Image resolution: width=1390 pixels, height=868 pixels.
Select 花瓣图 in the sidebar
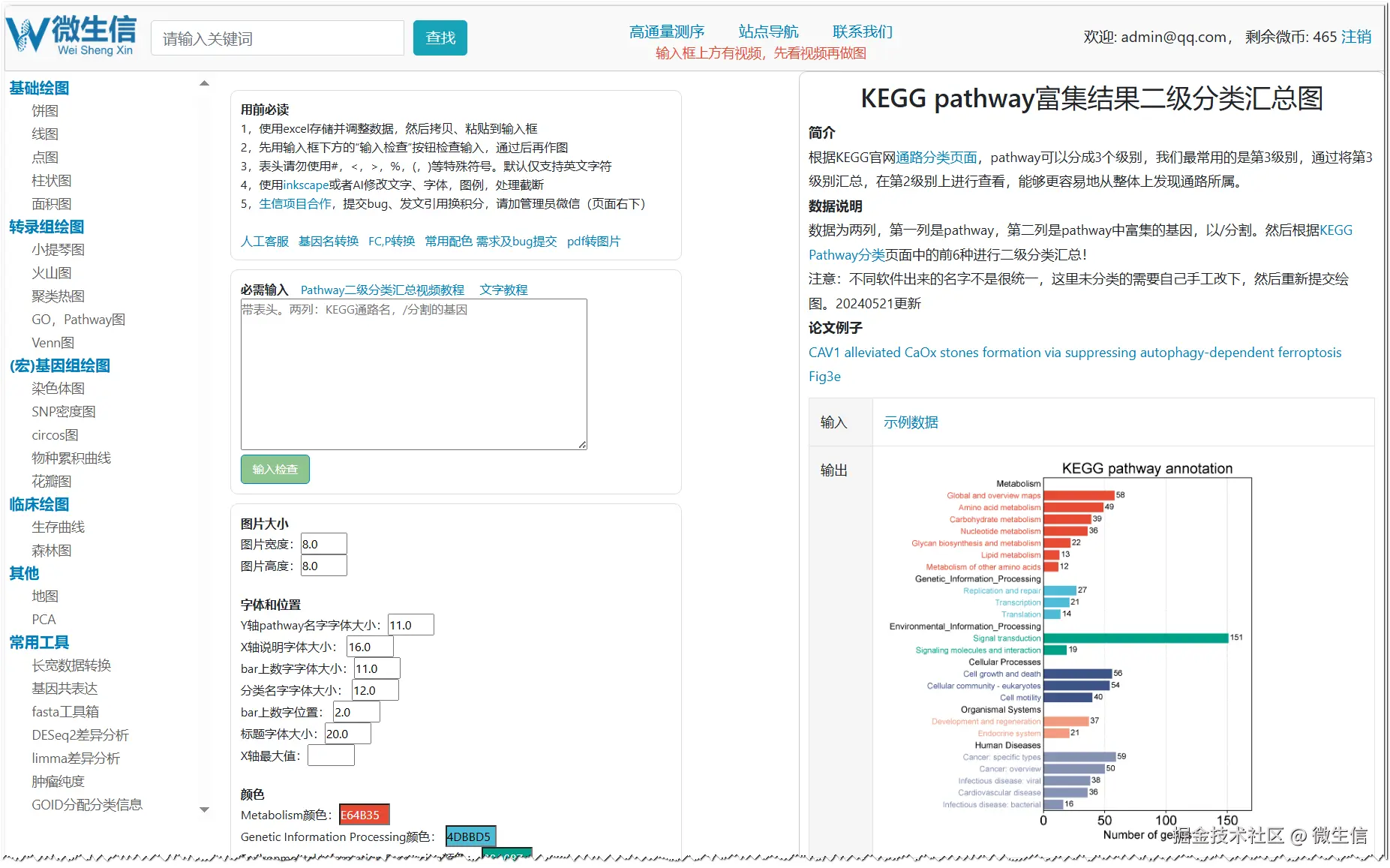(x=52, y=482)
